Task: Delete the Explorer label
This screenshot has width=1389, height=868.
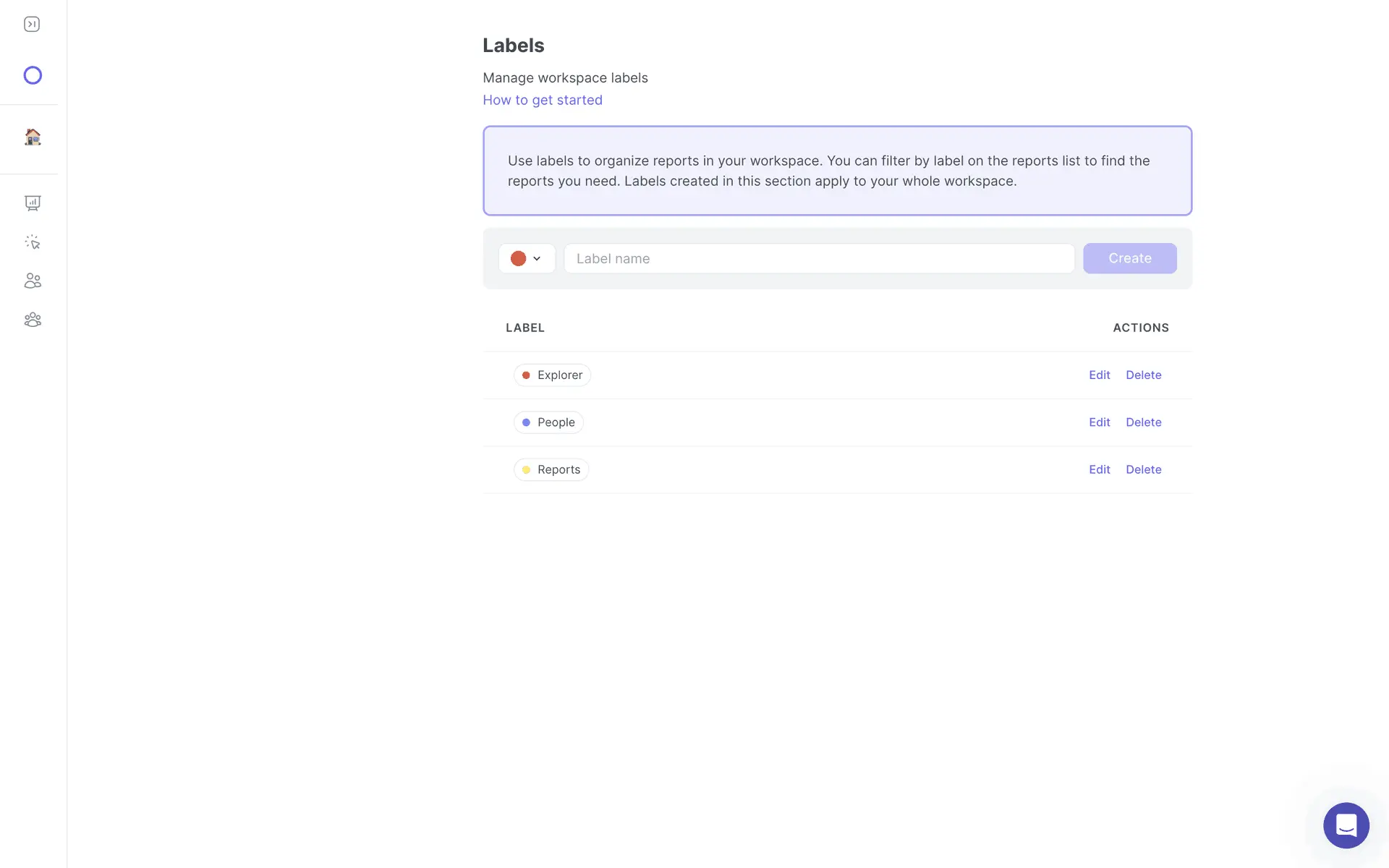Action: point(1143,375)
